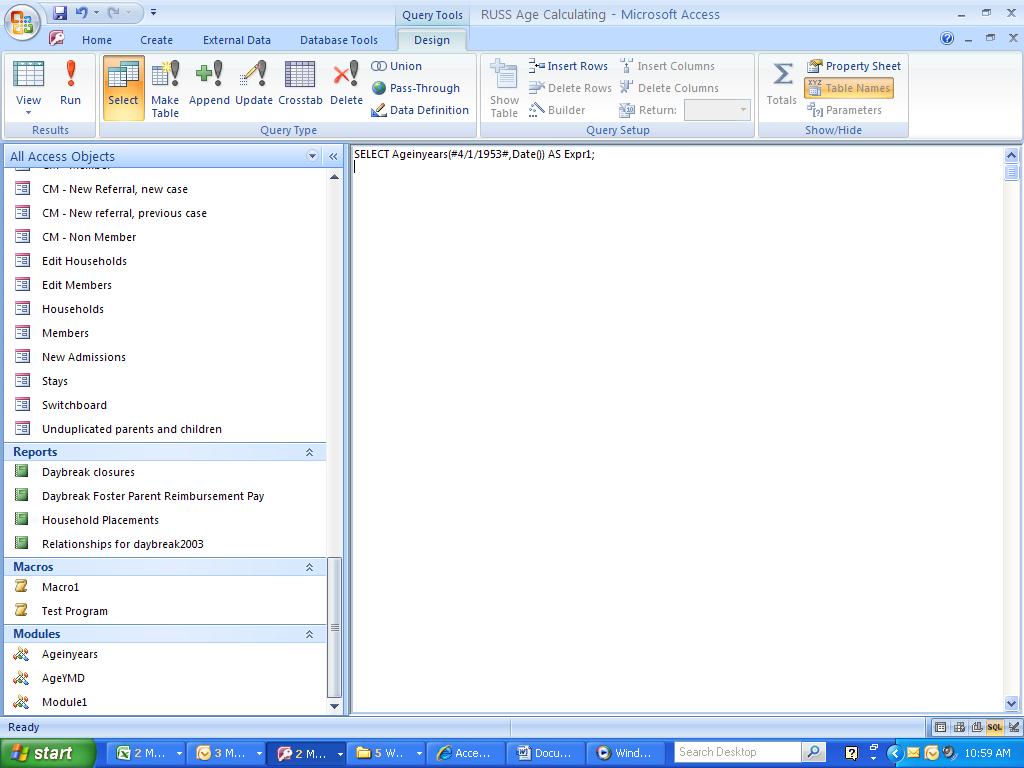Save via Quick Access floppy icon
Screen dimensions: 1024x768
click(59, 12)
